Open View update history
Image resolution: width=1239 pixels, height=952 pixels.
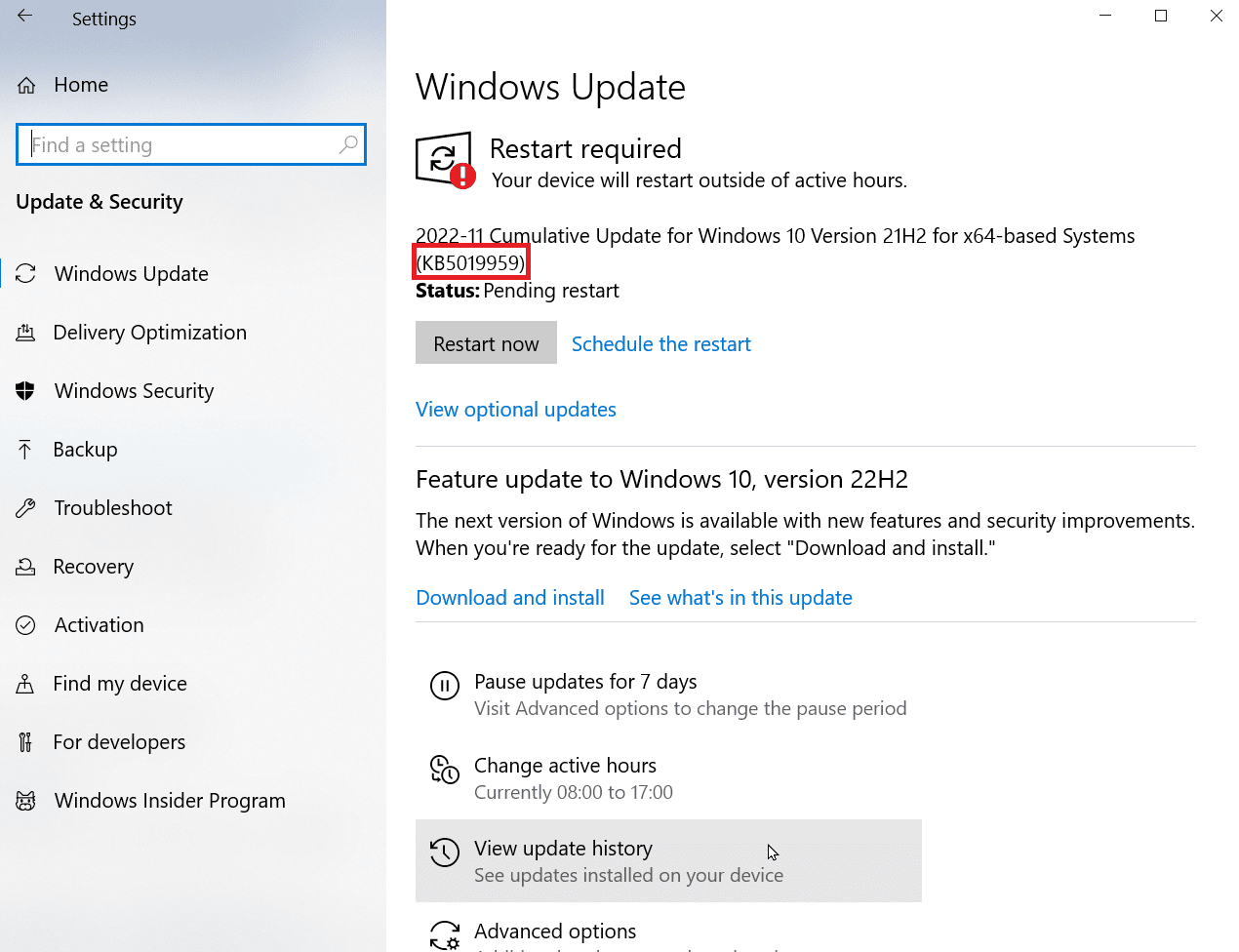click(x=563, y=848)
